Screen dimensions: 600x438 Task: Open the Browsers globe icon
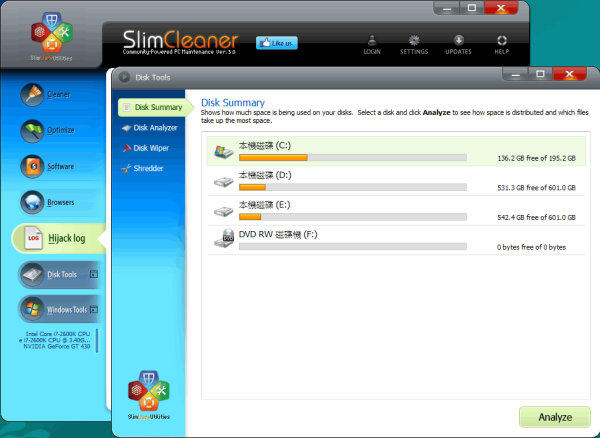point(32,202)
